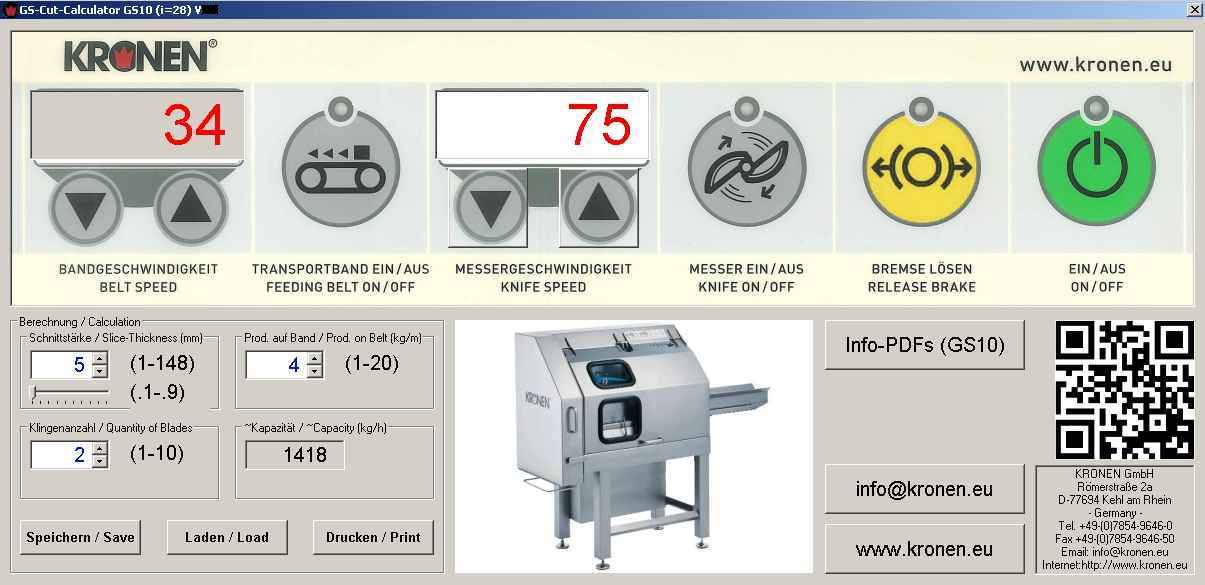Toggle the feeding belt on/off button

pos(341,166)
